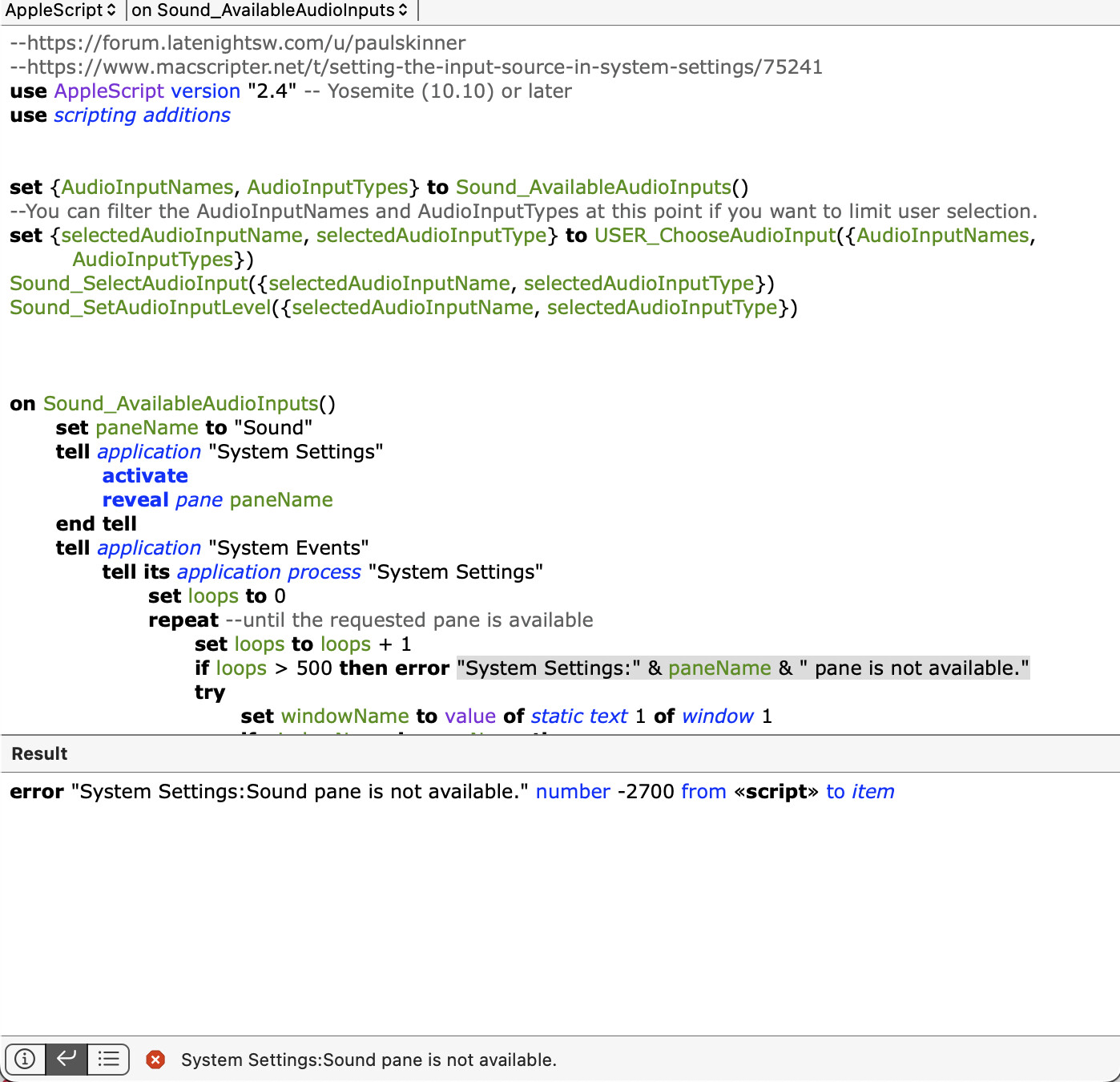1120x1082 pixels.
Task: Click 'set paneName to "Sound"' line
Action: point(184,428)
